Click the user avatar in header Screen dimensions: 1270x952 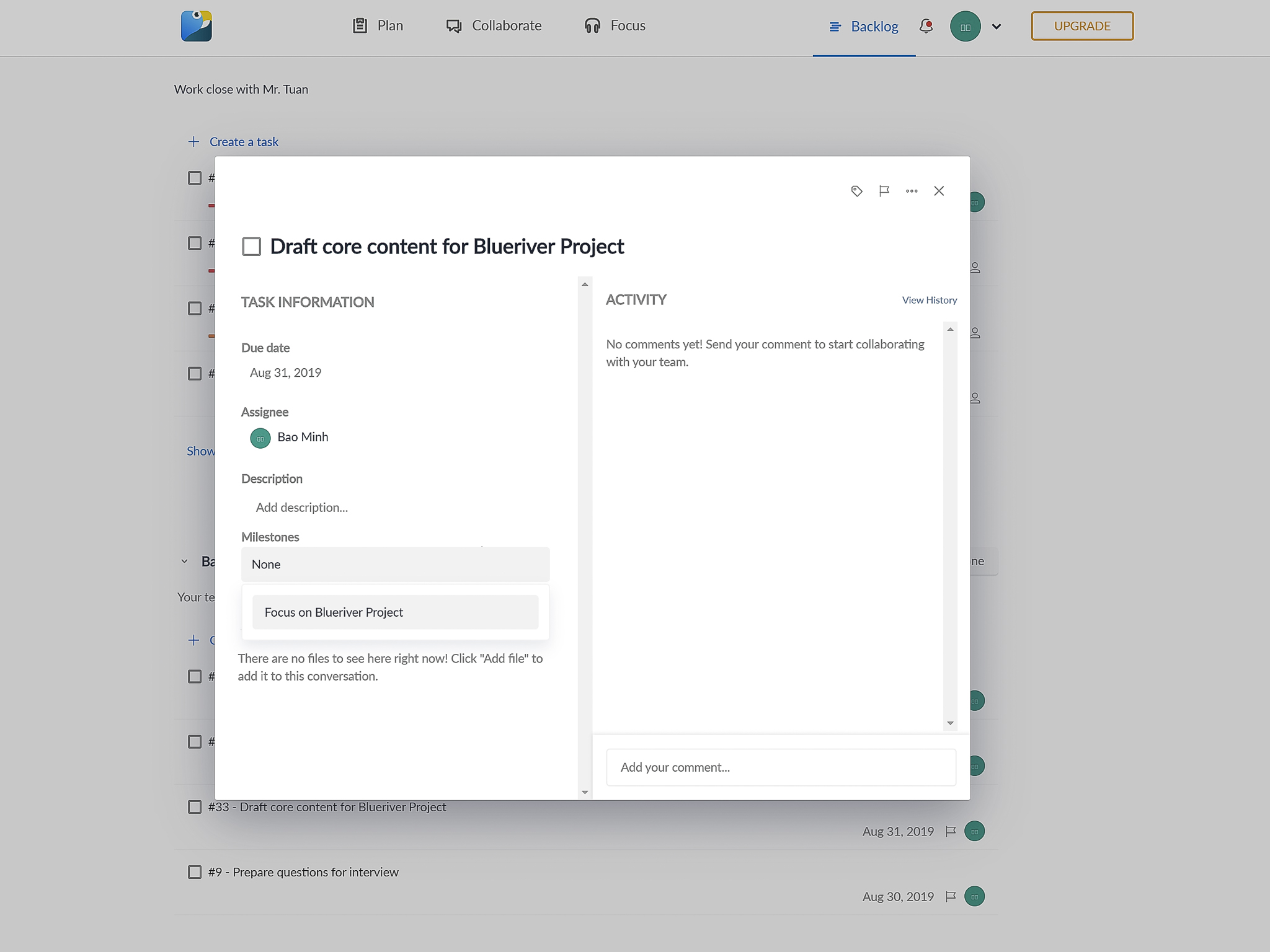965,27
